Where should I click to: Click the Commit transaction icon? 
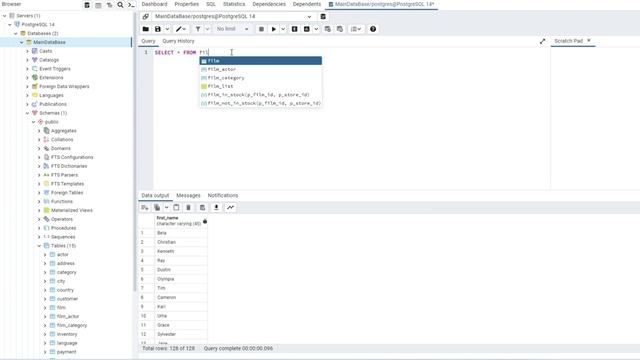pos(327,29)
